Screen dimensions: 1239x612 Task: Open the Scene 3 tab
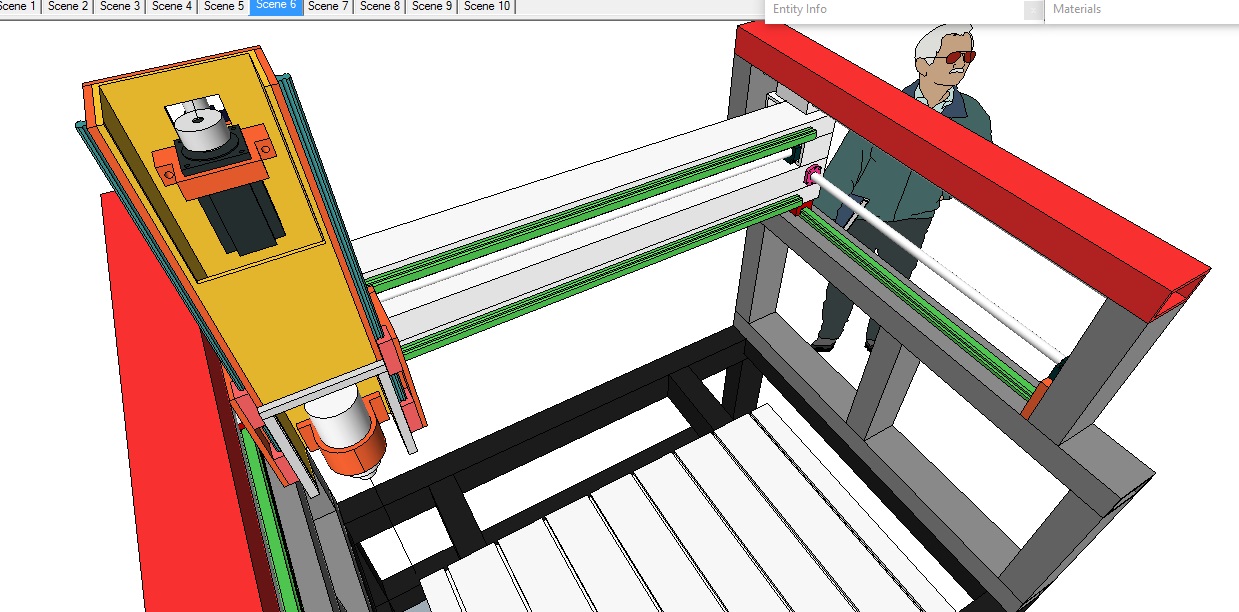pos(119,6)
